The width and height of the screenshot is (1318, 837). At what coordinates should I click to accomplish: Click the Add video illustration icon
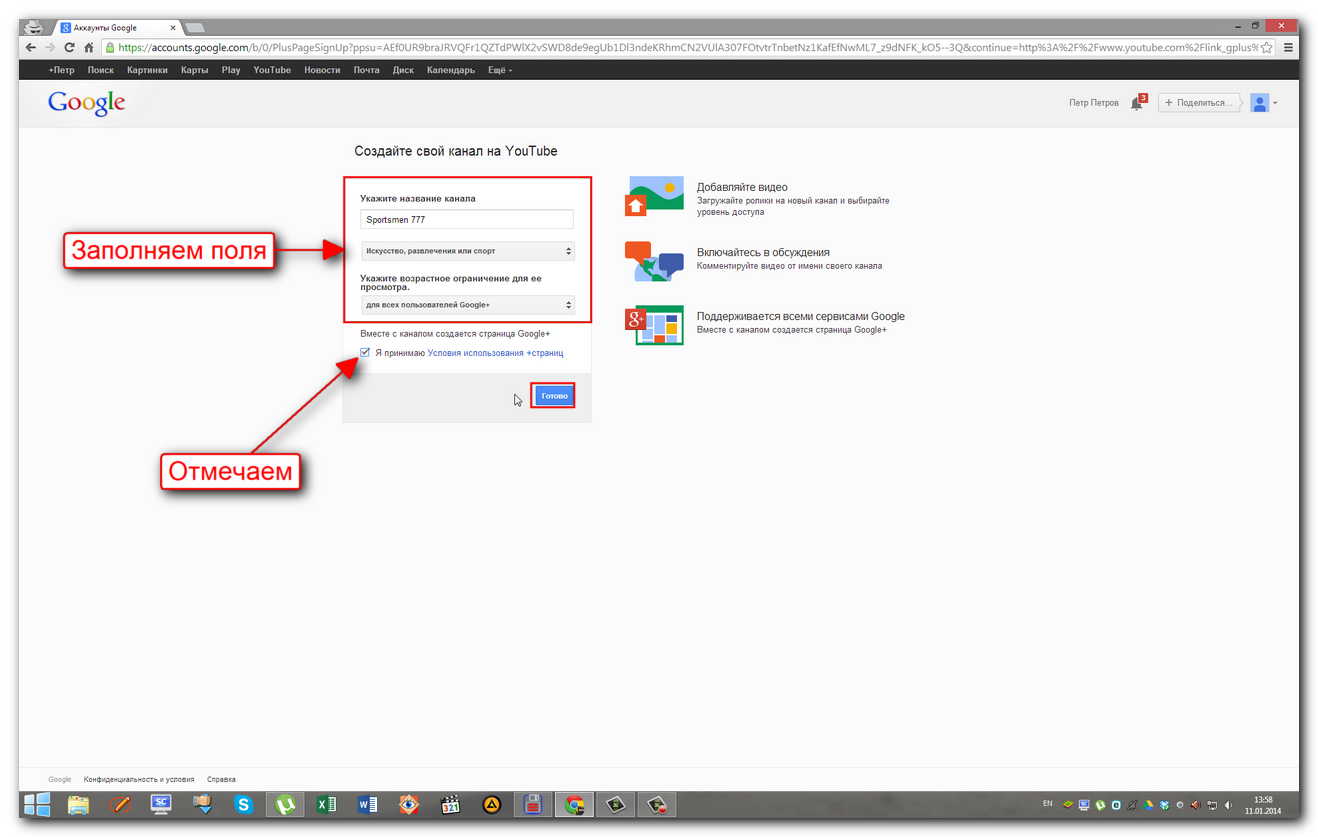[655, 196]
